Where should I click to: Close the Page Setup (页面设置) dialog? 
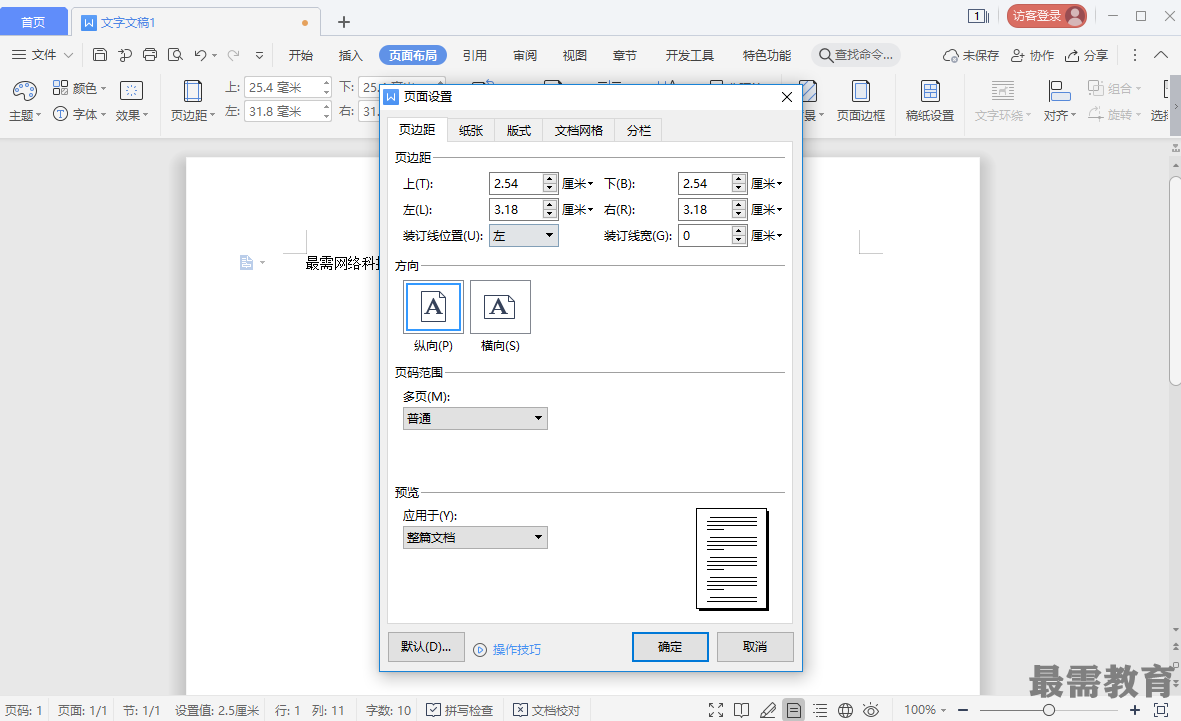coord(786,97)
